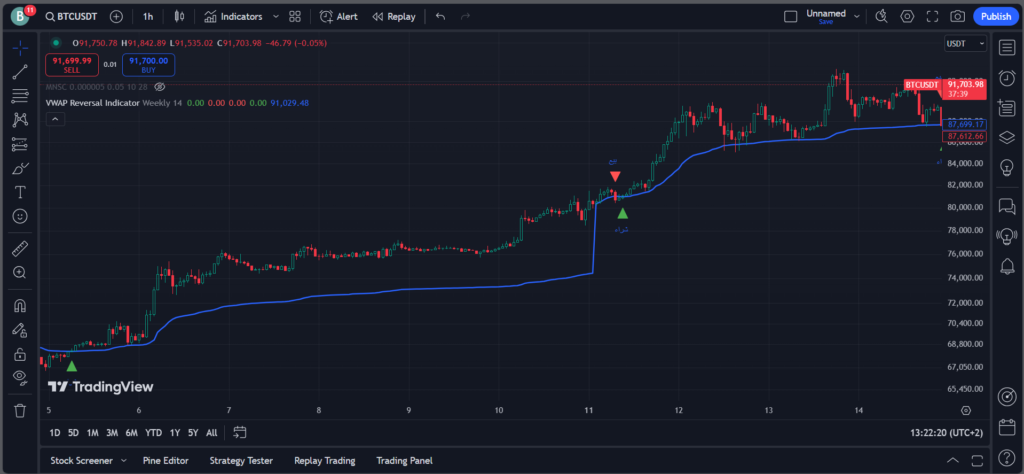
Task: Activate the zoom in magnifier tool
Action: [x=20, y=272]
